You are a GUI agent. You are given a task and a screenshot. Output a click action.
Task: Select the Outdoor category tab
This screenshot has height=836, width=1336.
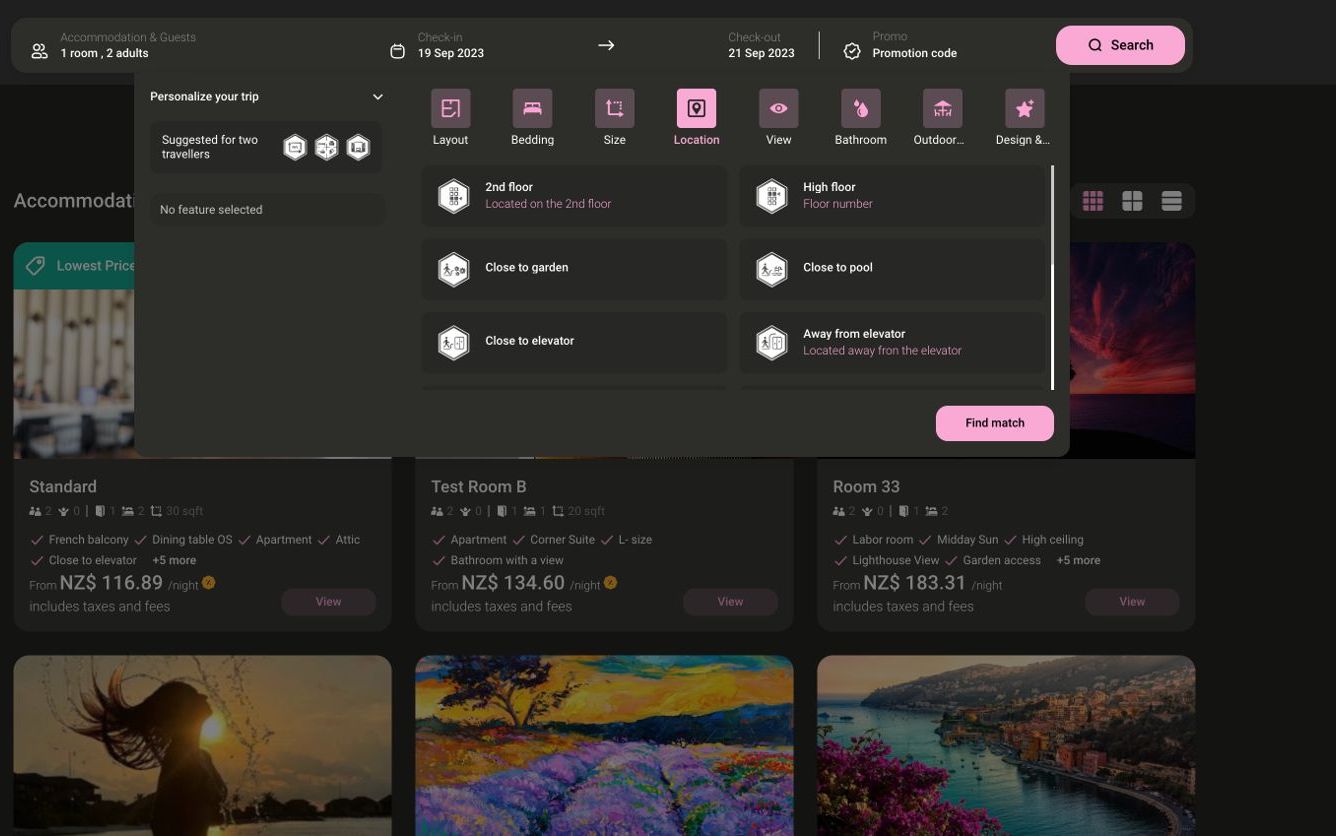point(942,118)
